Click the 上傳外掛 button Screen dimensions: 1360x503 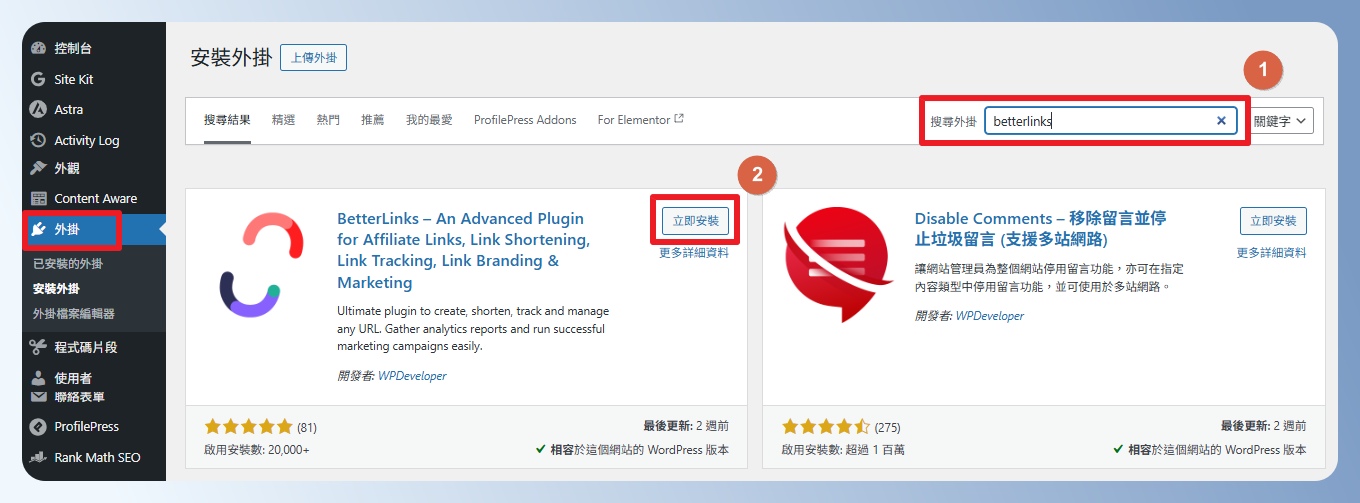[313, 58]
